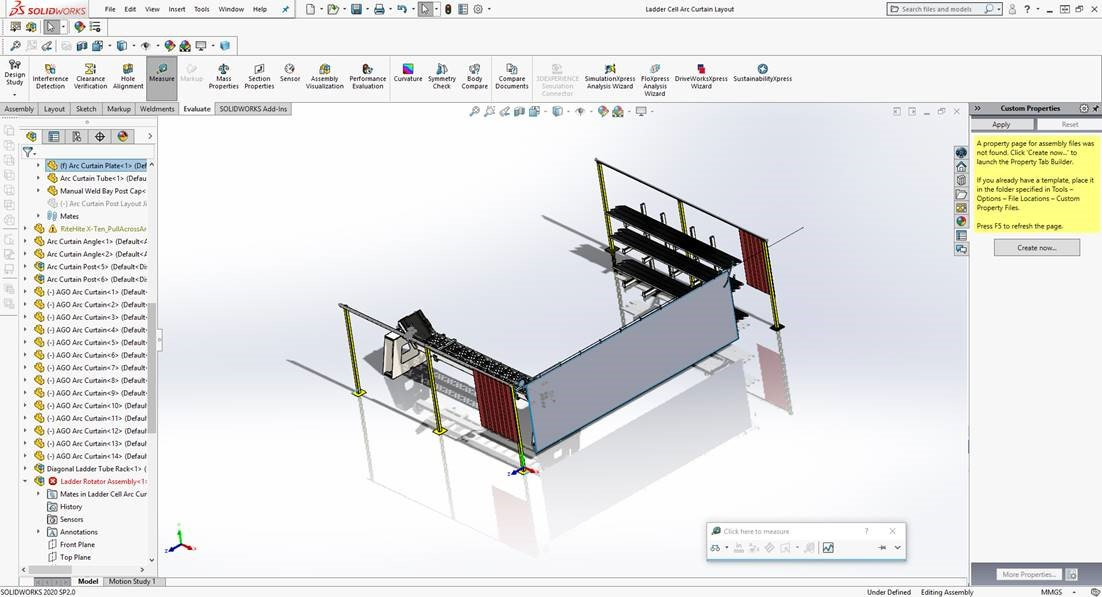Select (f) Arc Curtain Plate<1> item
The image size is (1102, 597).
point(97,166)
